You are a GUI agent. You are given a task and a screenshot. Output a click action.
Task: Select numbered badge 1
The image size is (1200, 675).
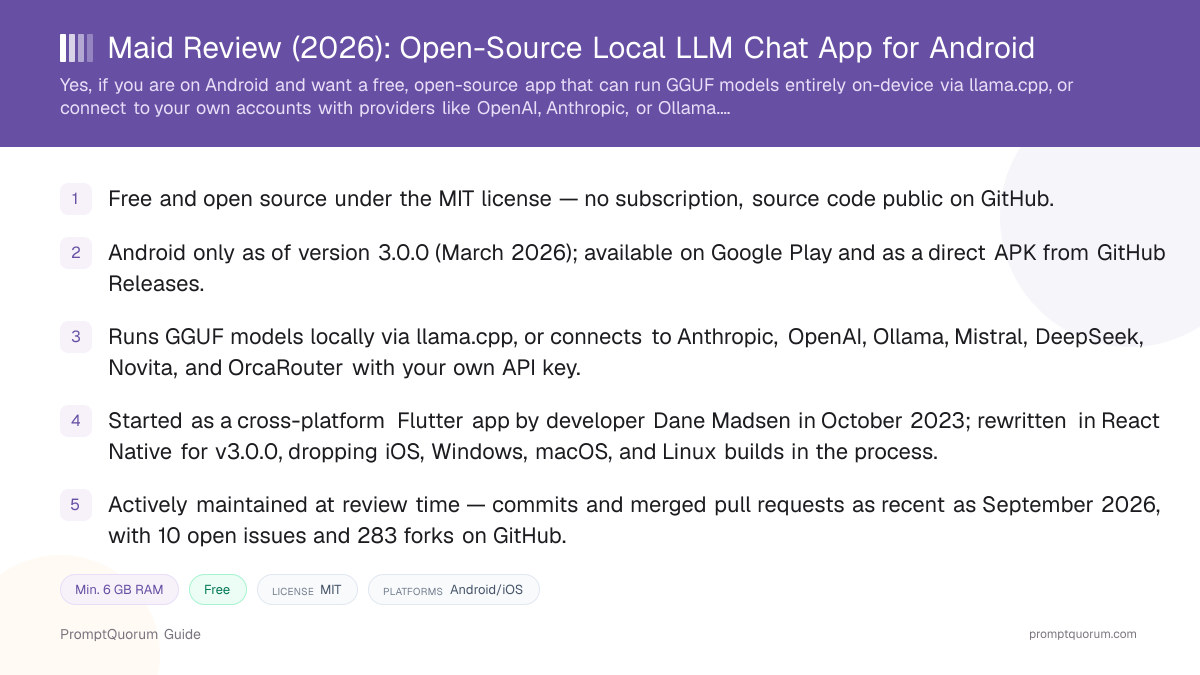tap(75, 199)
